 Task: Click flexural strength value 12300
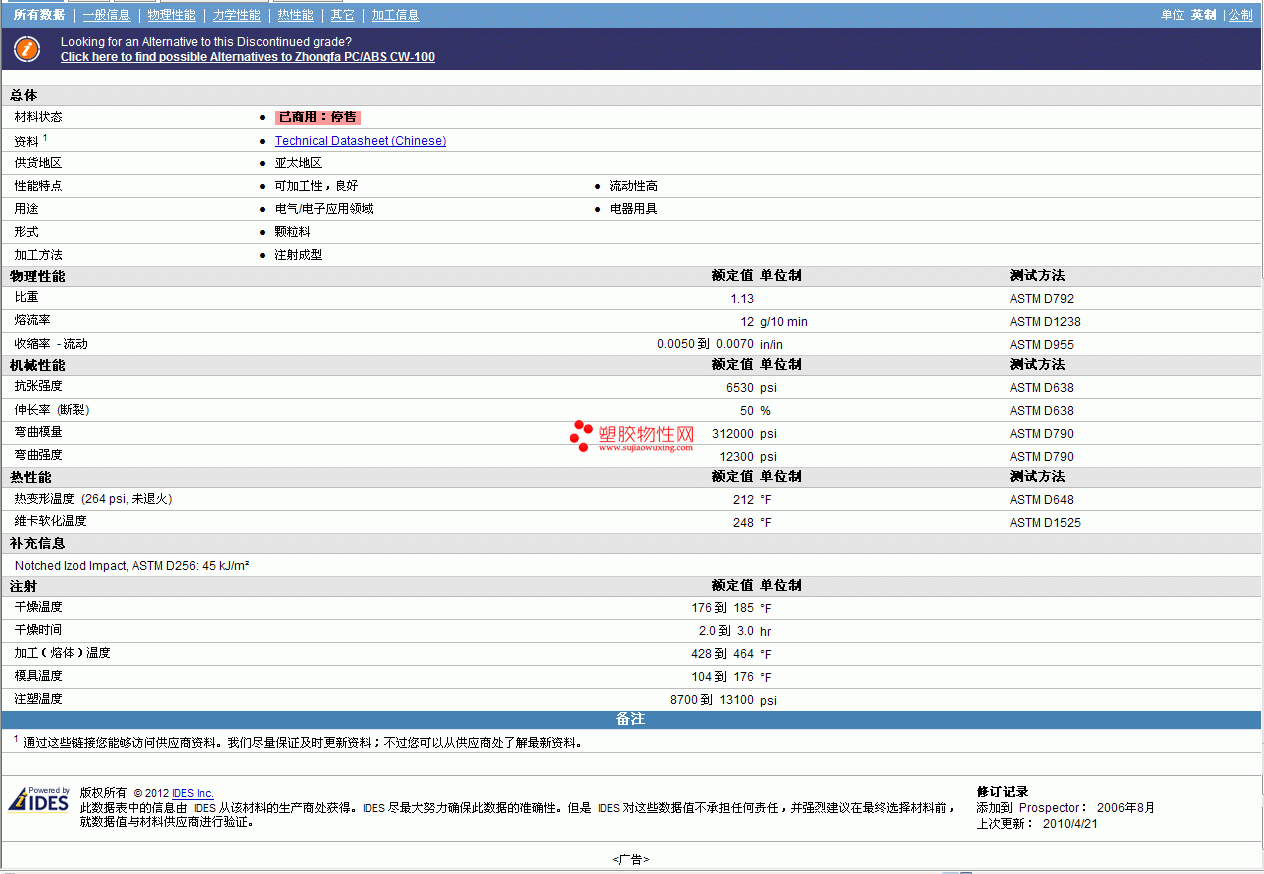pyautogui.click(x=737, y=457)
